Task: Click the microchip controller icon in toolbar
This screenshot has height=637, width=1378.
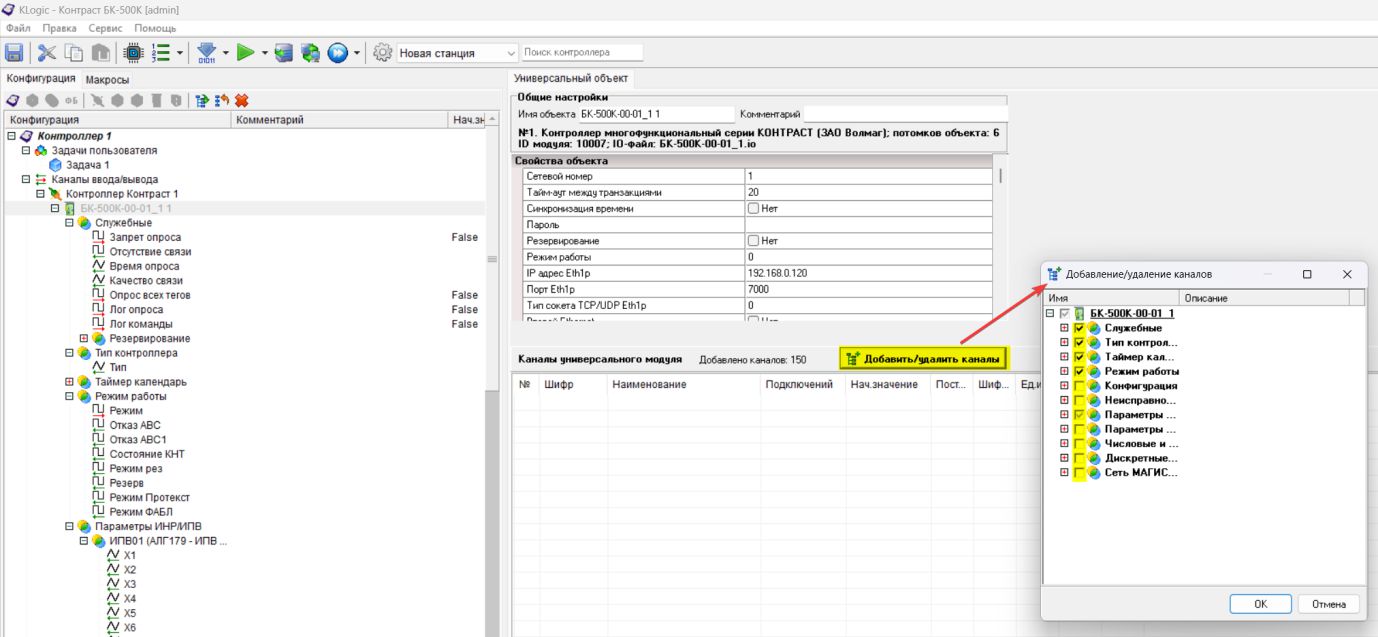Action: click(132, 53)
